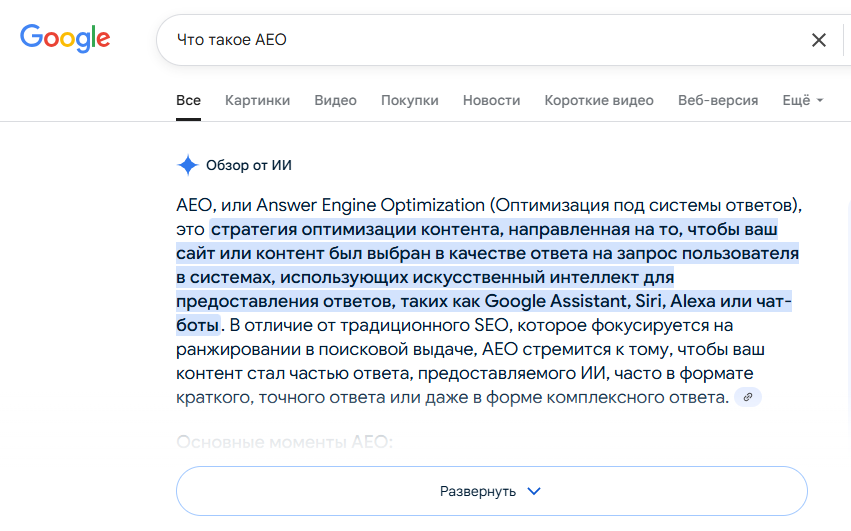Switch to the 'Видео' tab
The height and width of the screenshot is (531, 851).
335,100
